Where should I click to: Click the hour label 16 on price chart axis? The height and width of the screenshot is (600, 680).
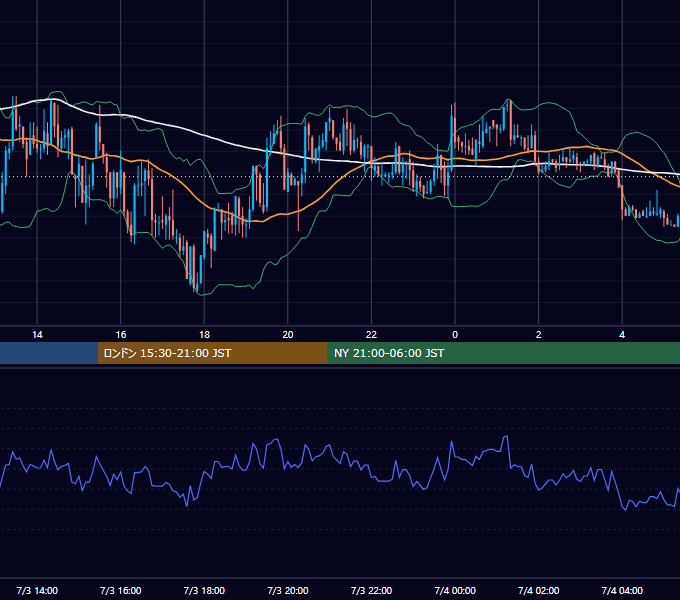click(x=121, y=335)
